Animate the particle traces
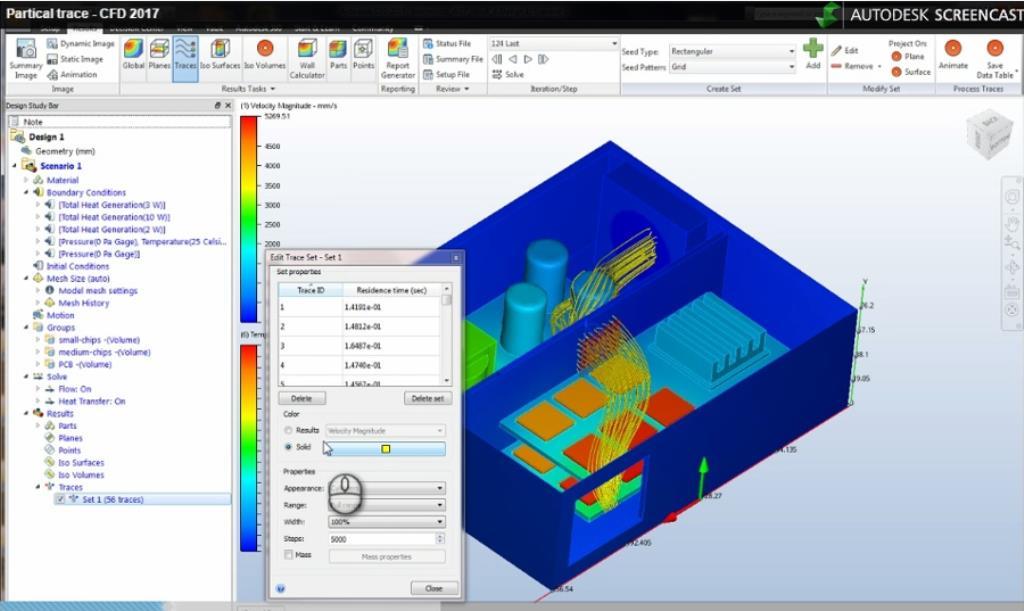This screenshot has width=1024, height=611. click(x=953, y=54)
